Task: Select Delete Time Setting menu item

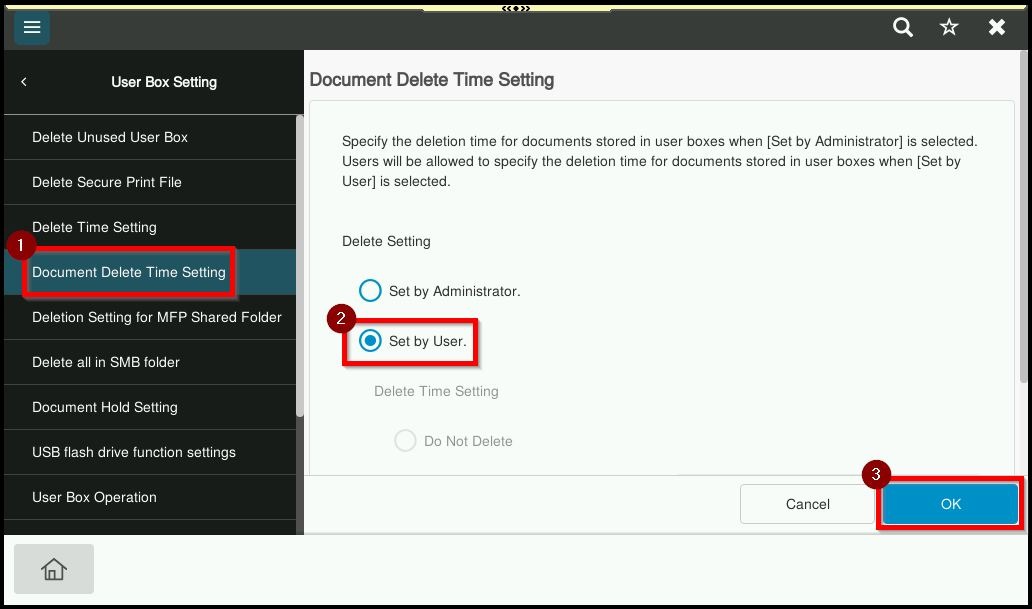Action: [94, 227]
